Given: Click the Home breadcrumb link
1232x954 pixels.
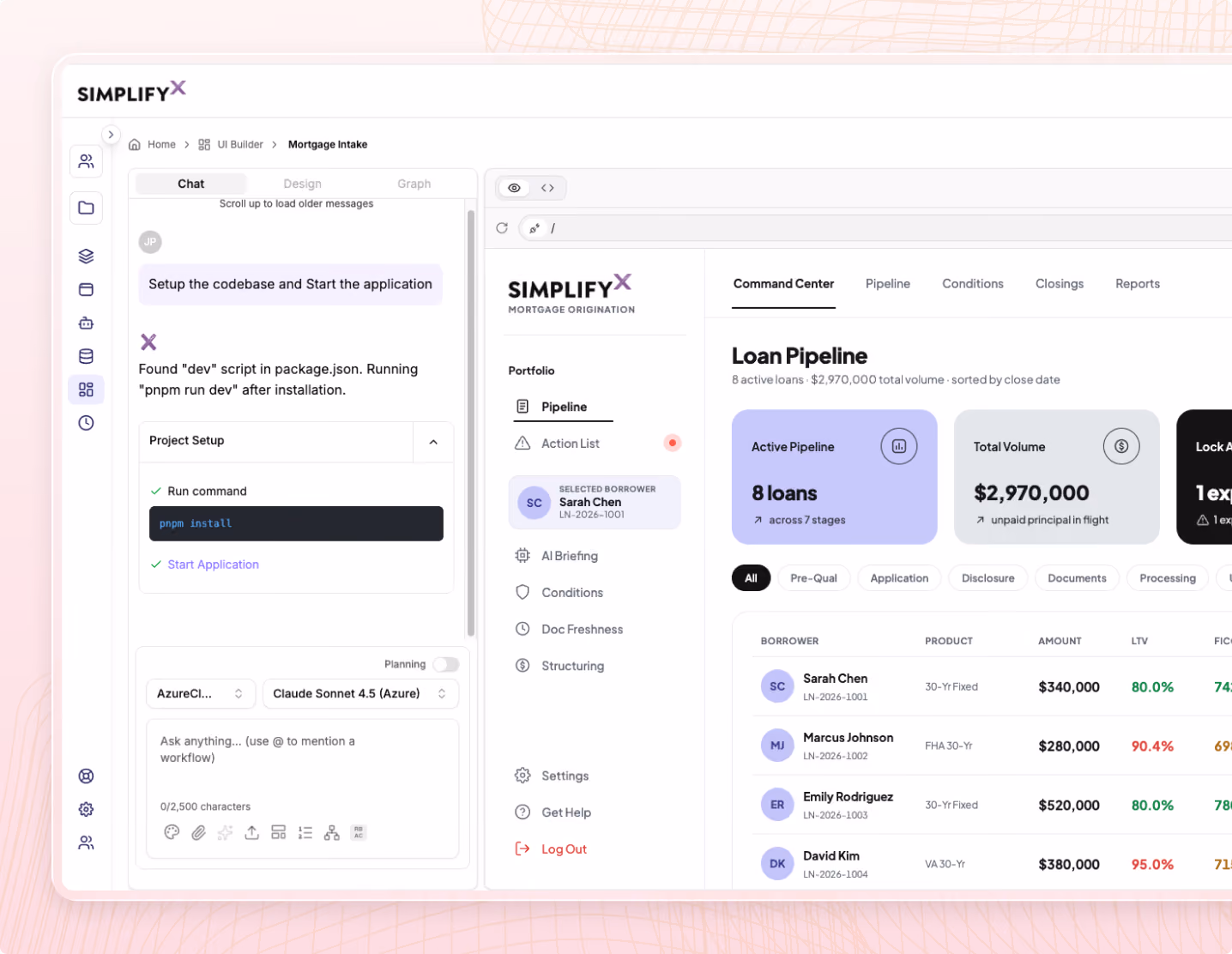Looking at the screenshot, I should coord(161,145).
